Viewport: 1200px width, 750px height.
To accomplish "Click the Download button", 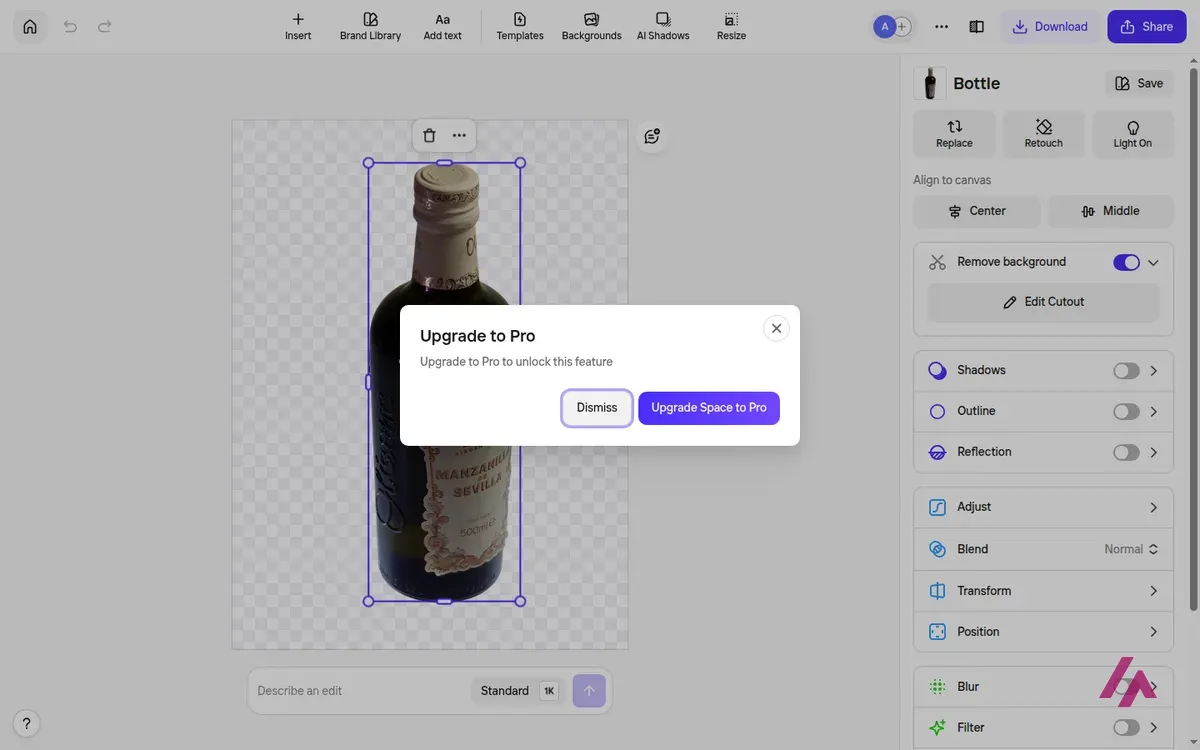I will pos(1050,27).
